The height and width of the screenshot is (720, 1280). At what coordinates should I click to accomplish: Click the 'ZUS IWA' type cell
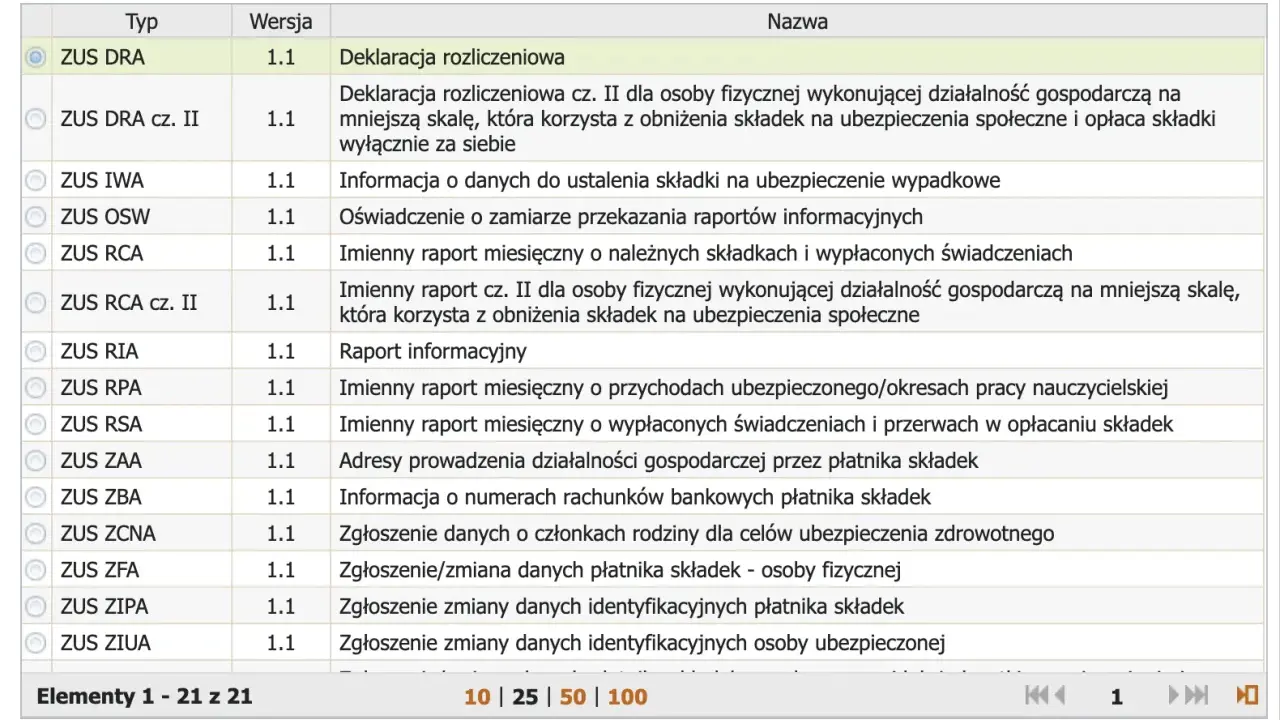pyautogui.click(x=141, y=181)
